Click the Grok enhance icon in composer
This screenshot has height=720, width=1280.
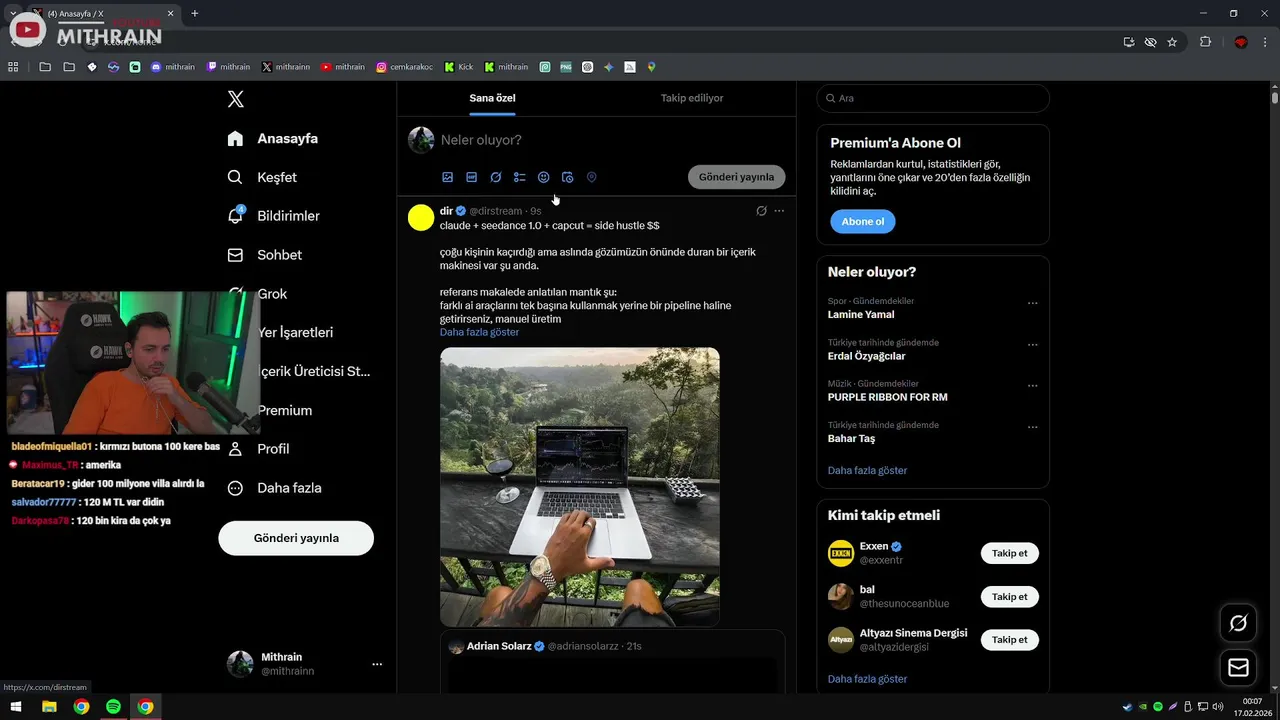[x=496, y=177]
